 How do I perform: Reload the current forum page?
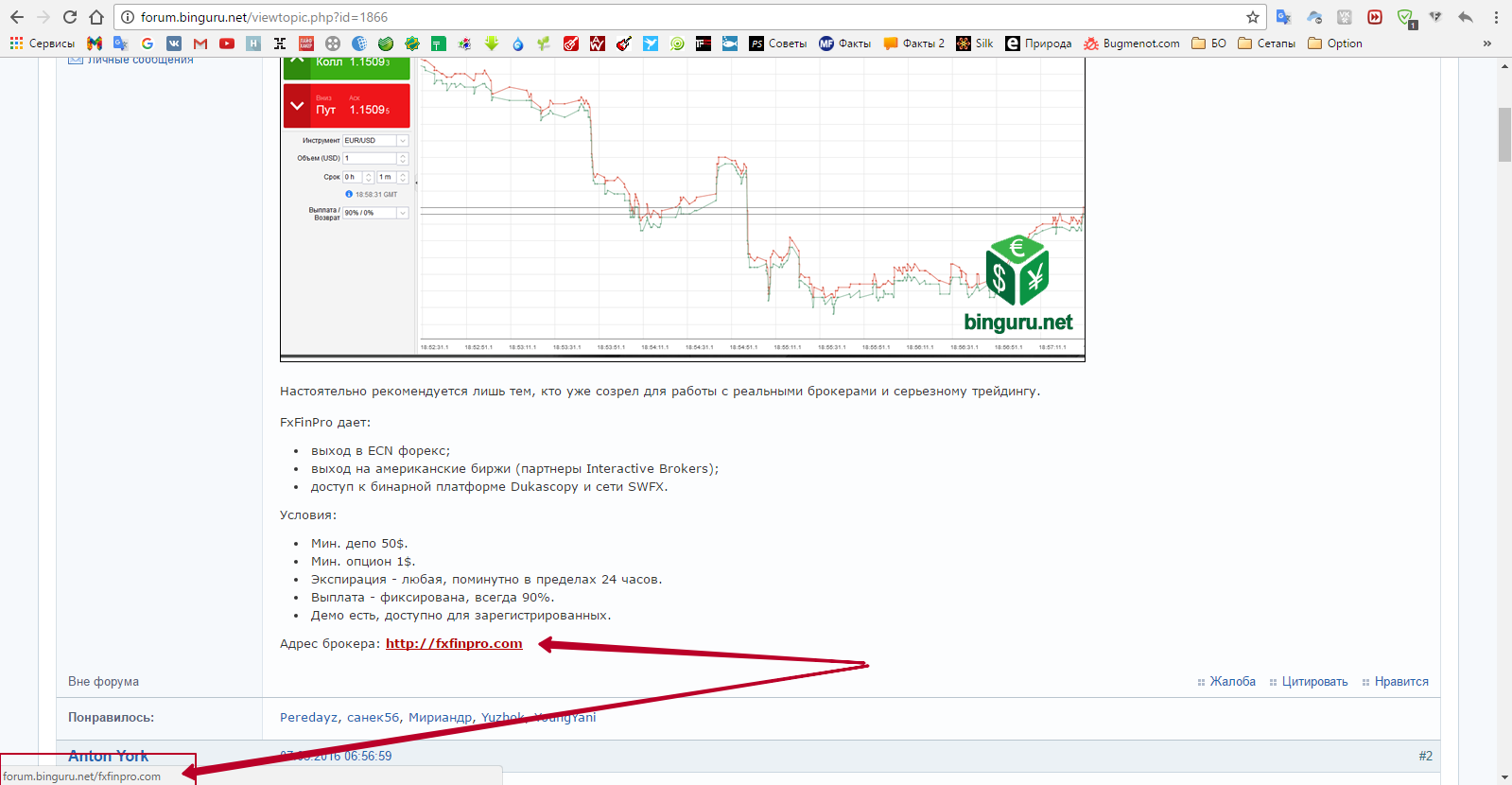[70, 17]
